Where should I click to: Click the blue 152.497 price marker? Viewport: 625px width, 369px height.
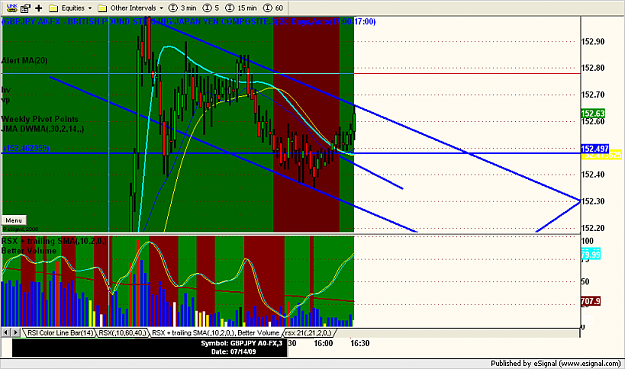[x=595, y=149]
